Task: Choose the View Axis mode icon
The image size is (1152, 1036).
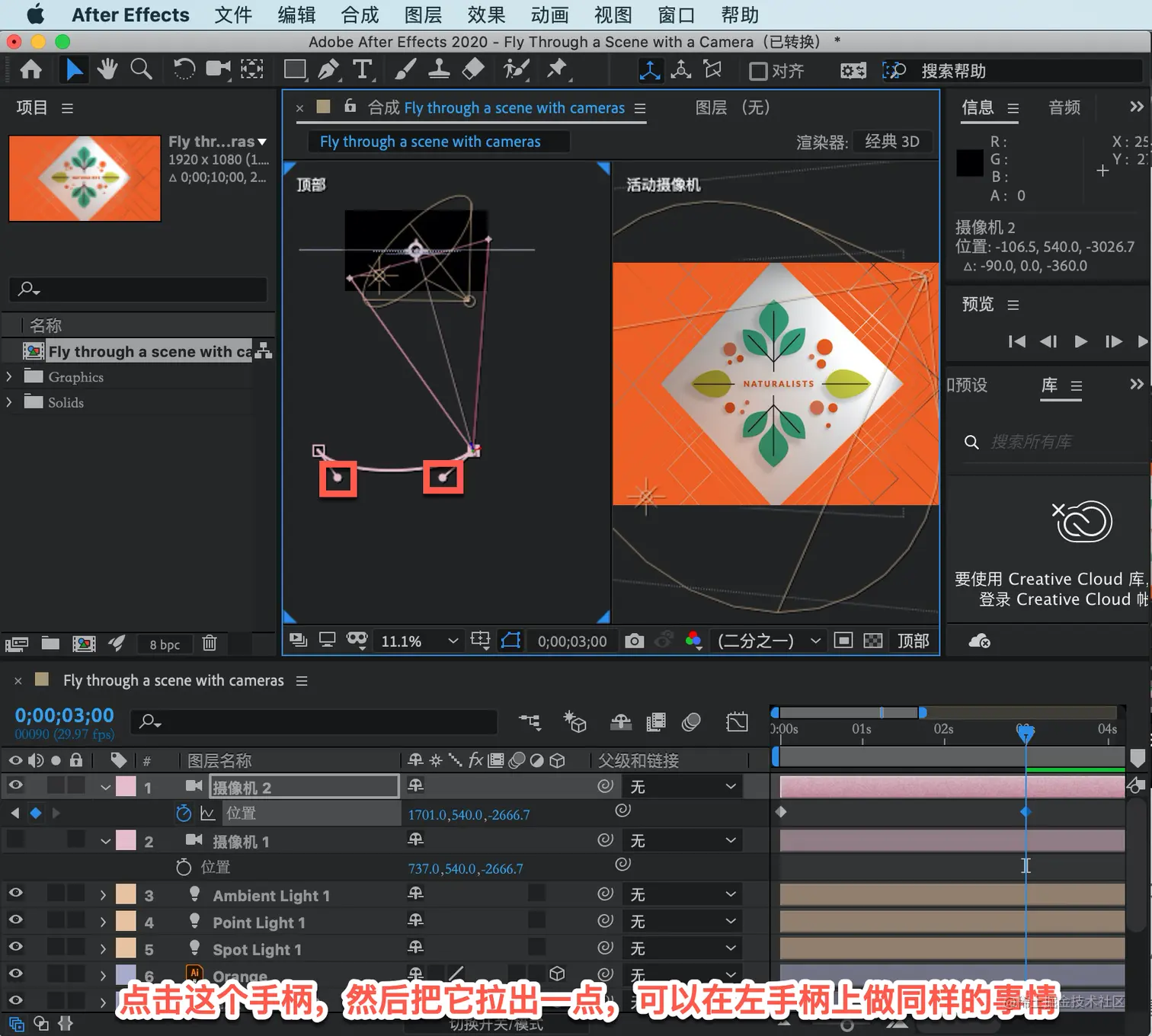Action: click(x=712, y=70)
